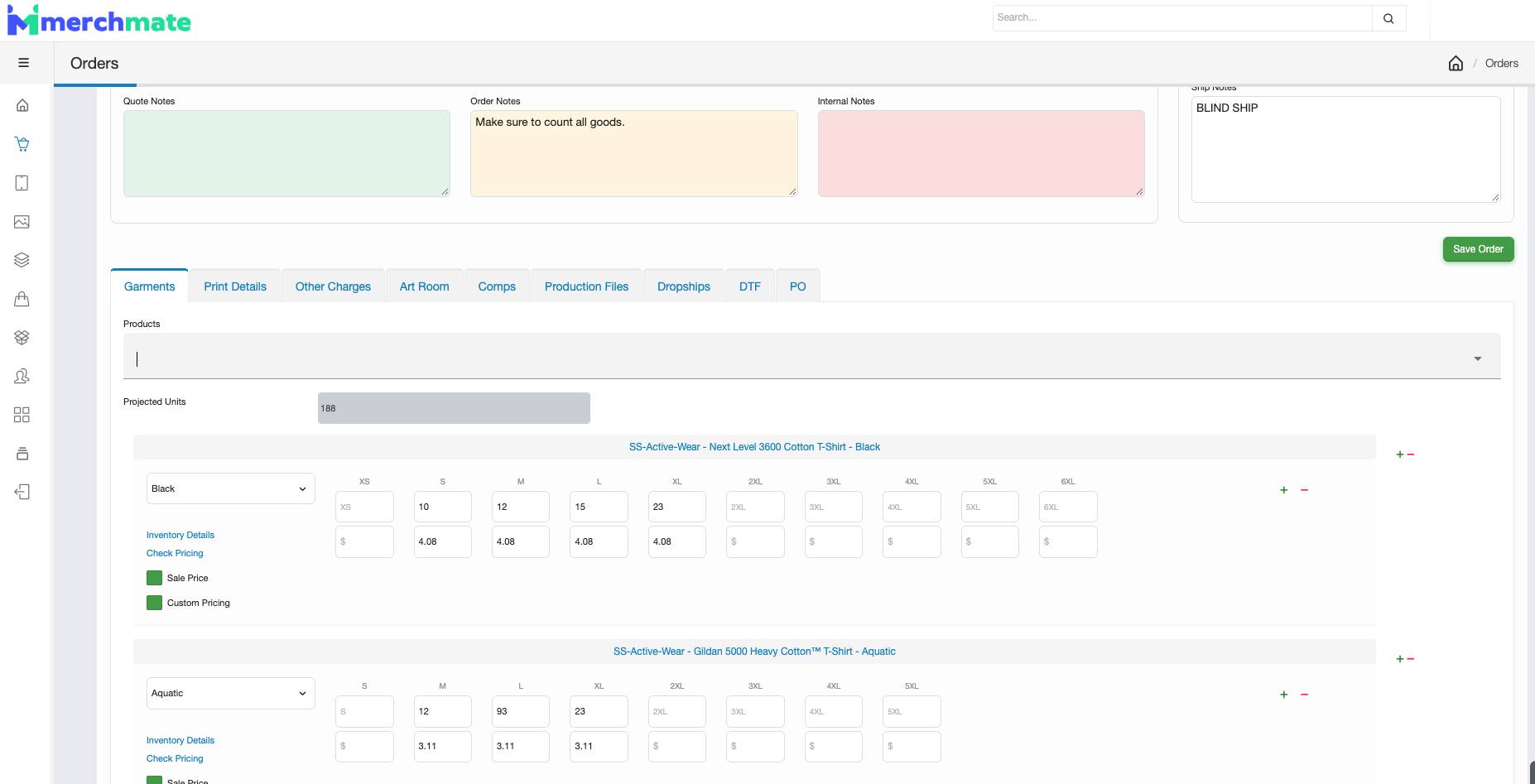1535x784 pixels.
Task: Click the Projected Units field showing 188
Action: tap(454, 408)
